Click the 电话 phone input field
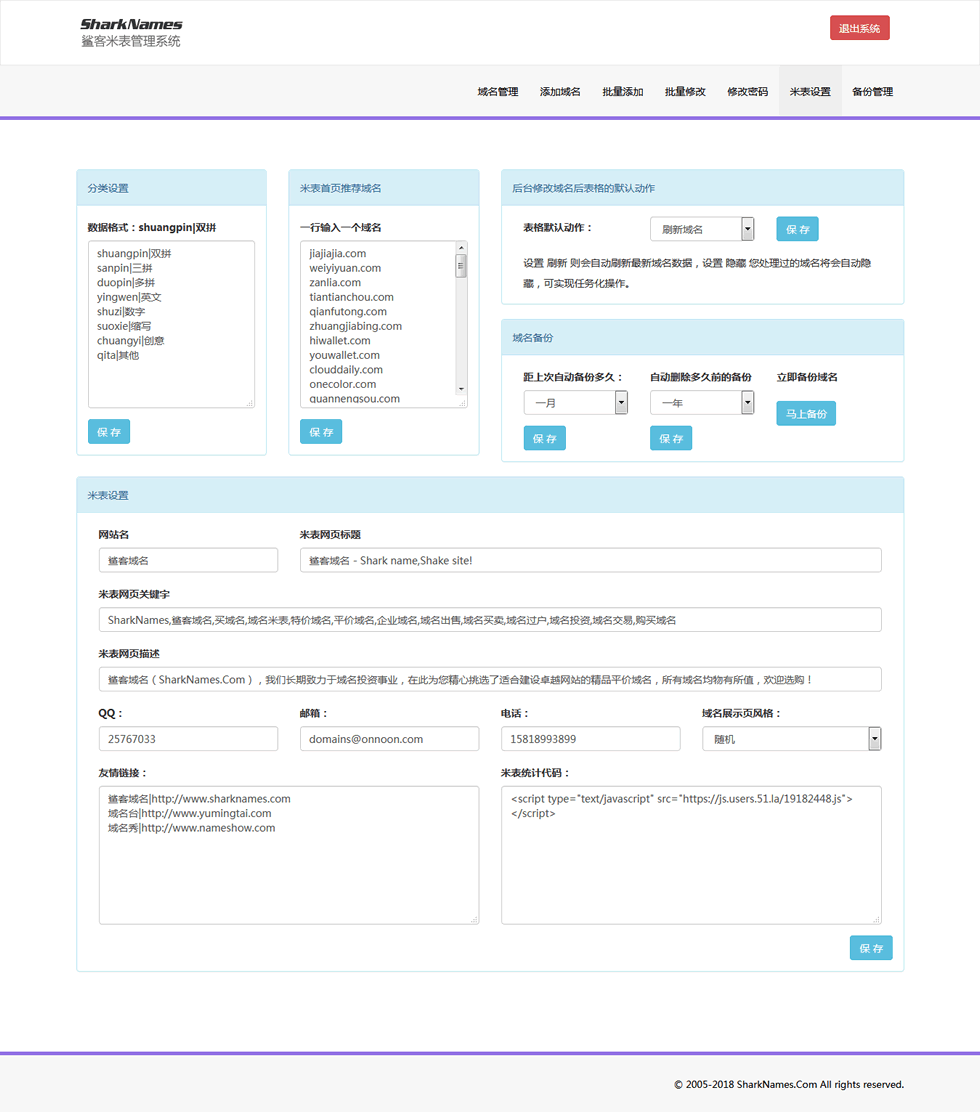This screenshot has width=980, height=1112. point(591,739)
